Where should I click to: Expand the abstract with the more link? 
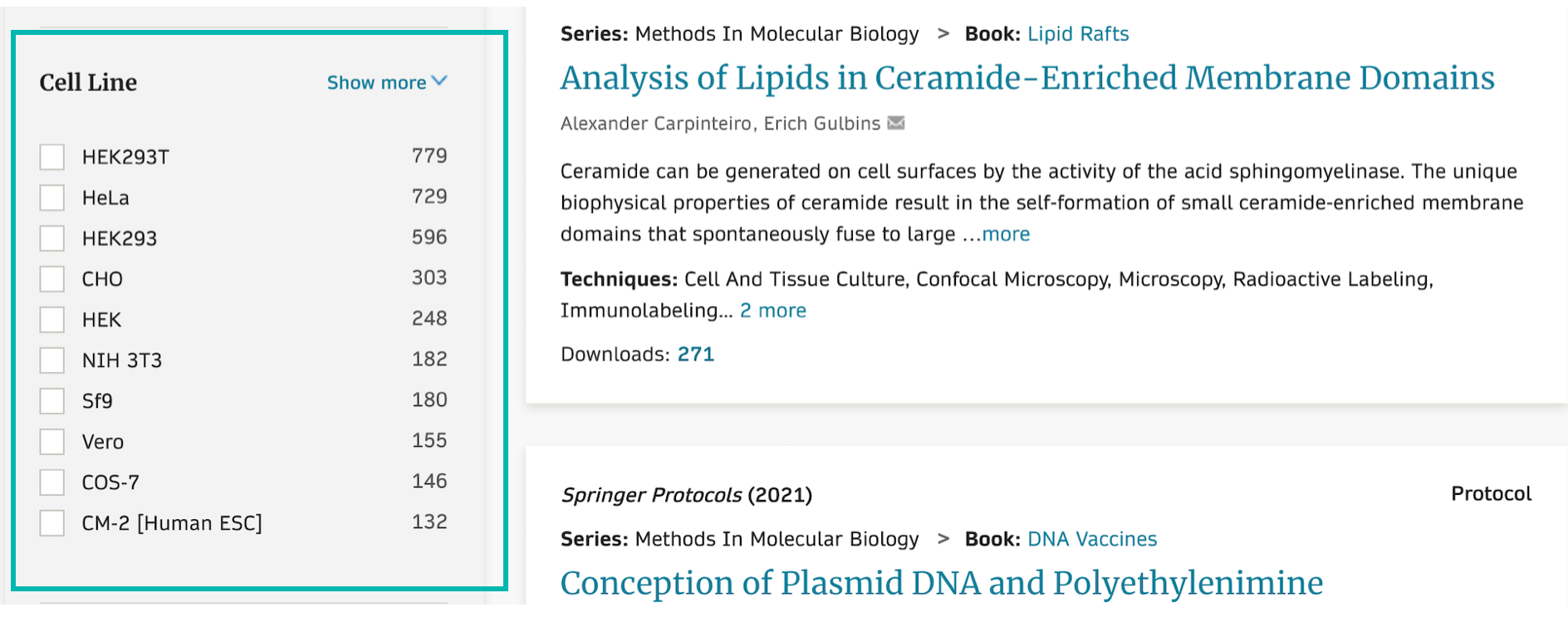click(1006, 234)
